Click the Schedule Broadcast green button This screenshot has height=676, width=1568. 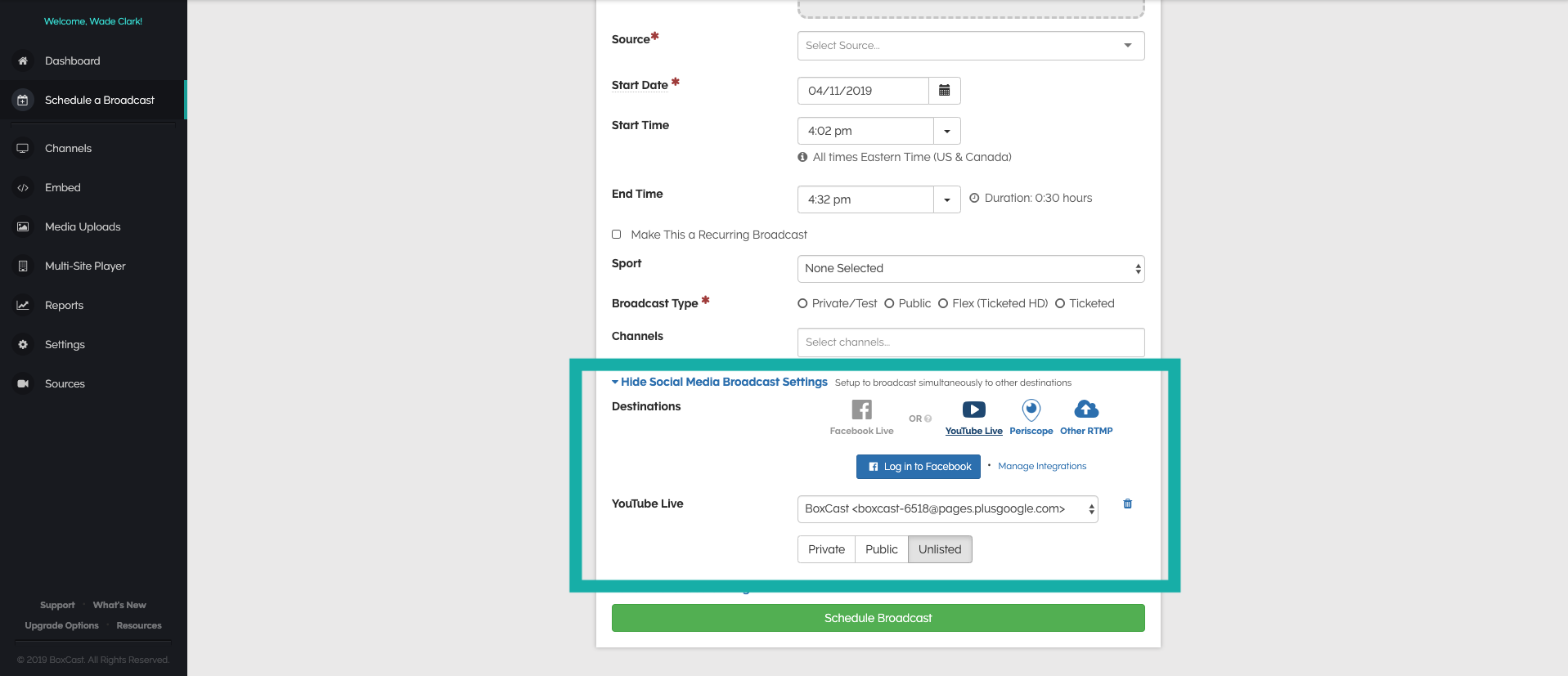pyautogui.click(x=878, y=618)
